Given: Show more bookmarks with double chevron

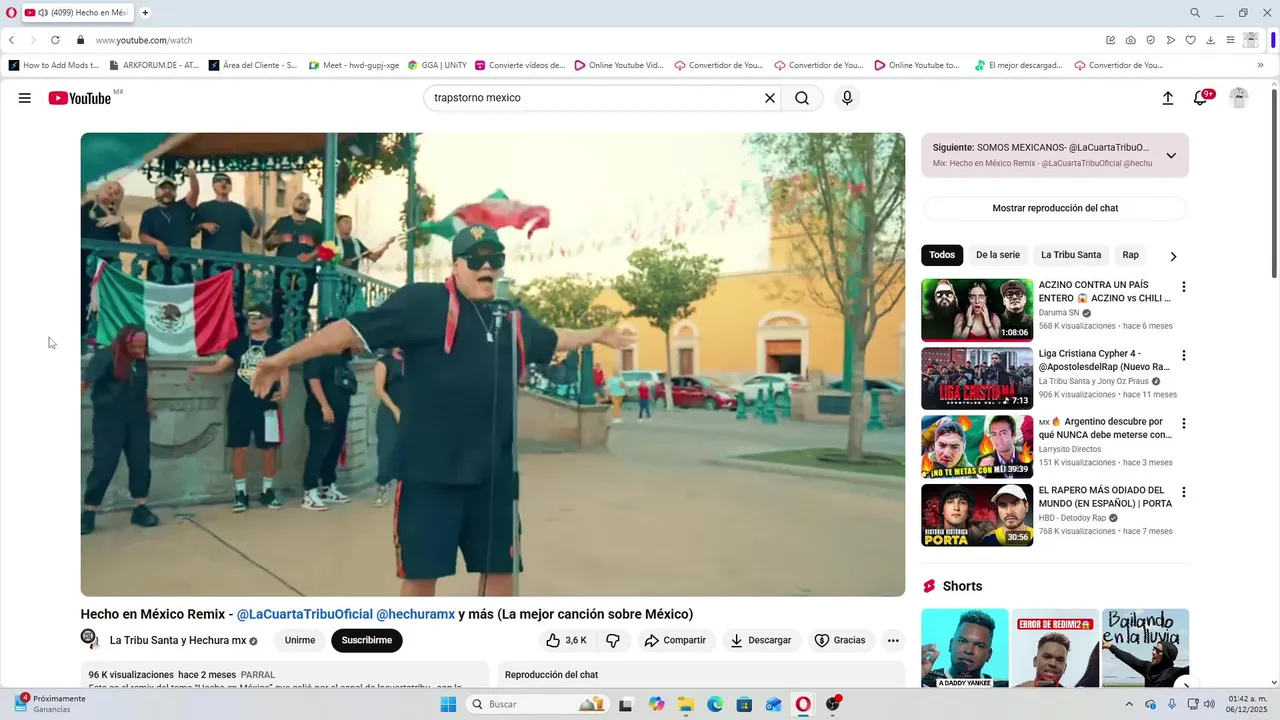Looking at the screenshot, I should [1260, 65].
